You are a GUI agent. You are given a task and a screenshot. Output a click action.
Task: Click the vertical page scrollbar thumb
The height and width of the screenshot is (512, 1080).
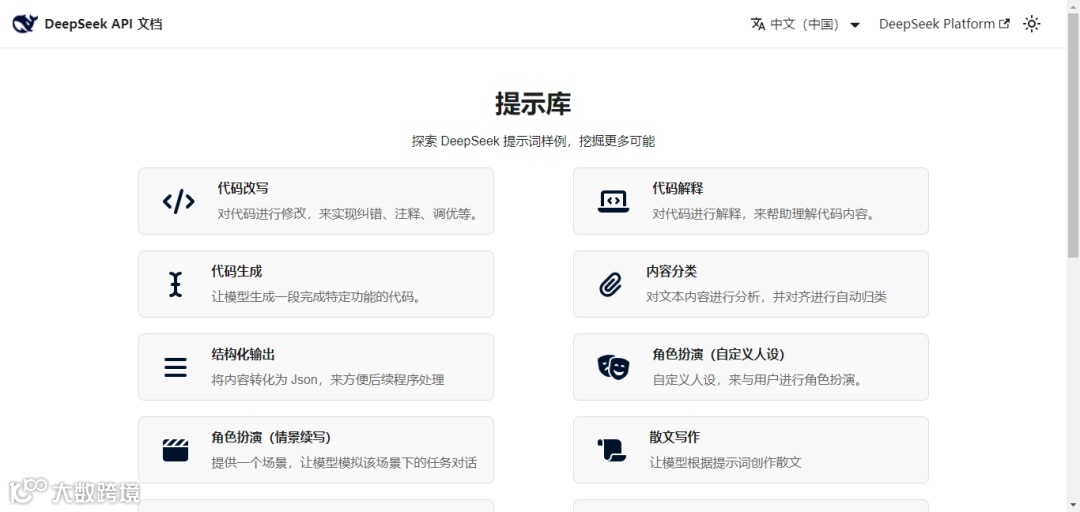pos(1073,134)
